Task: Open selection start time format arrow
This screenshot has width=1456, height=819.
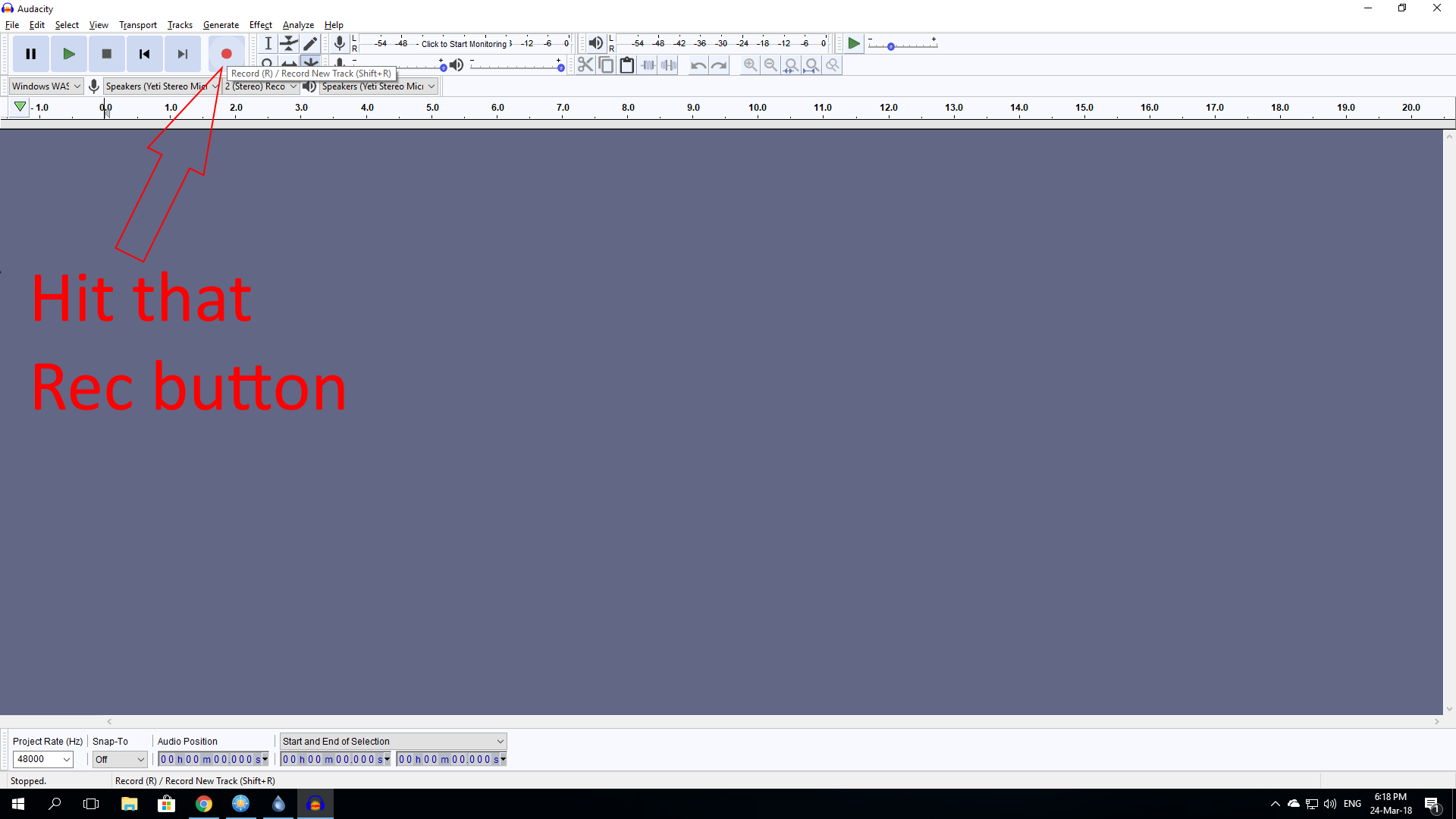Action: tap(387, 759)
